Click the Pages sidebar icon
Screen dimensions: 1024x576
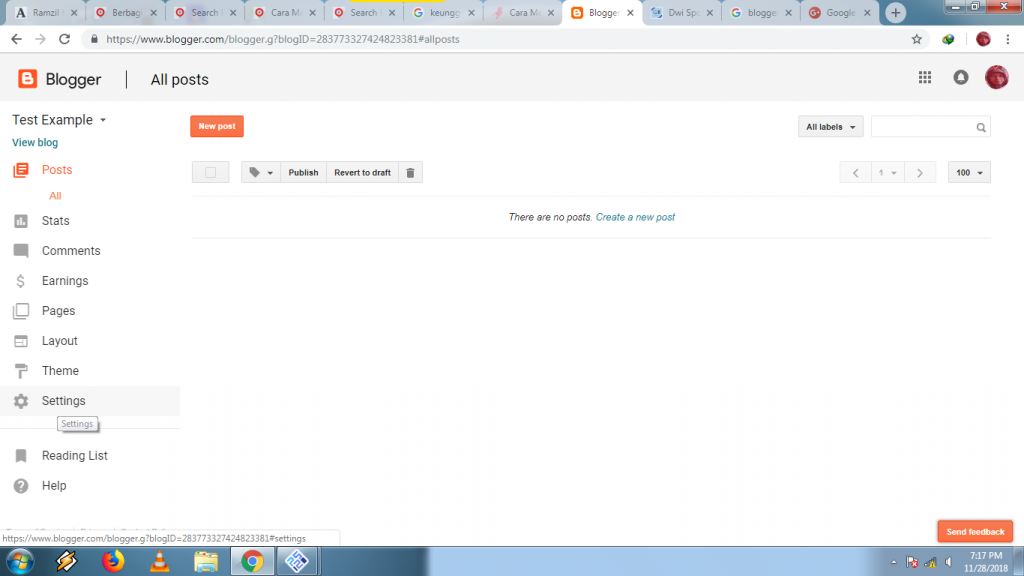(x=21, y=311)
